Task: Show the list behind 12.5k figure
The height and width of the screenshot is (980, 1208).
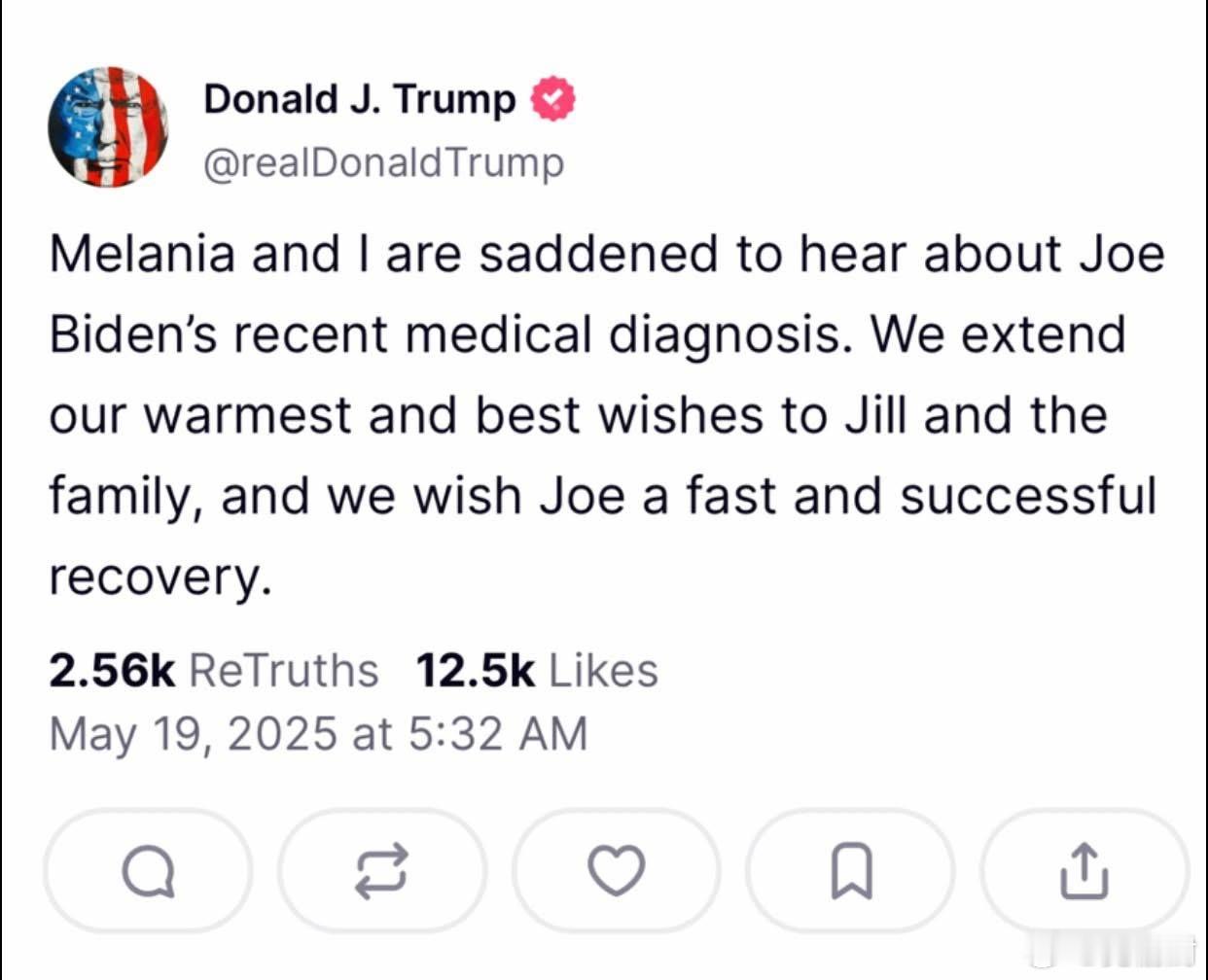Action: click(475, 670)
